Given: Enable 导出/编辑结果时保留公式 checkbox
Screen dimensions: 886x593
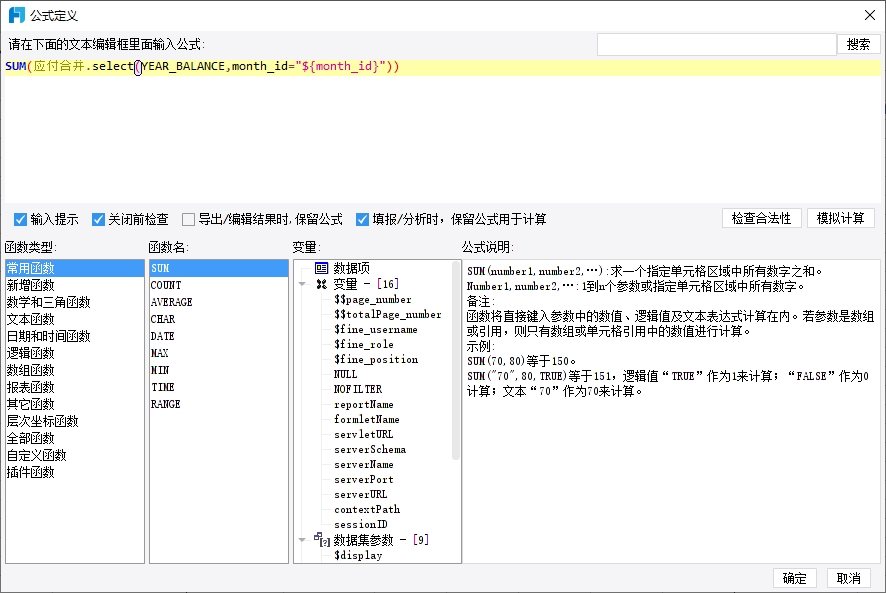Looking at the screenshot, I should click(188, 219).
